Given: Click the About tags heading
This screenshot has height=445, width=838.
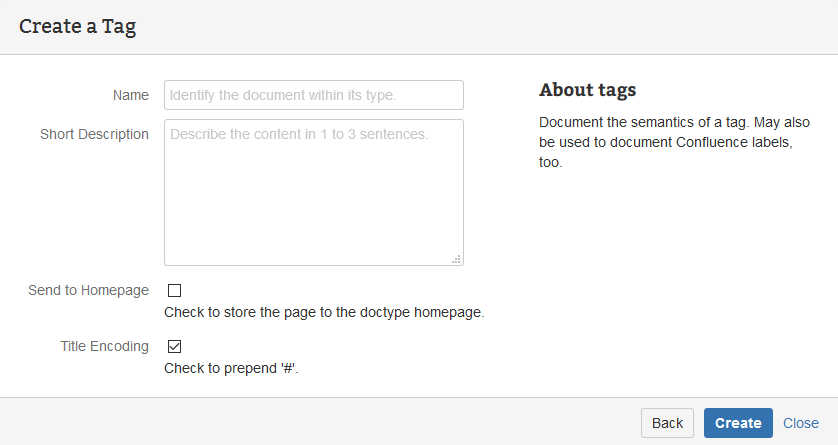Looking at the screenshot, I should tap(587, 90).
